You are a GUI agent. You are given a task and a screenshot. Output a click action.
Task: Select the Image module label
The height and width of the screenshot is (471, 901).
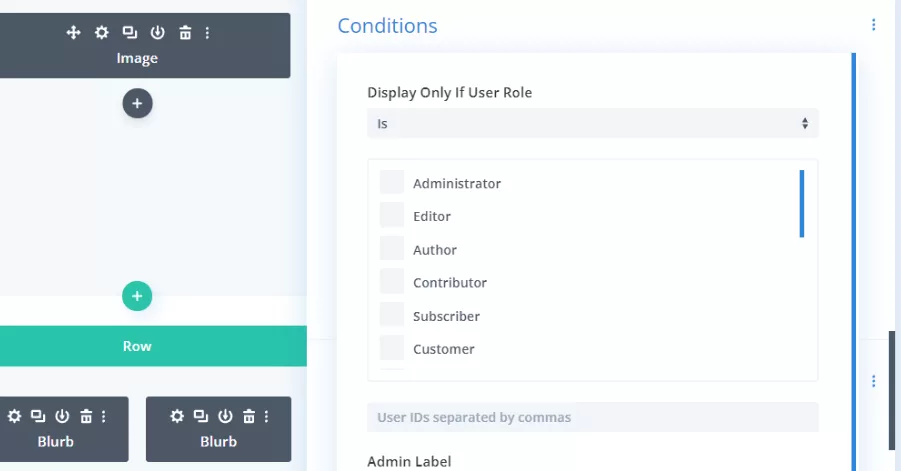click(x=137, y=58)
